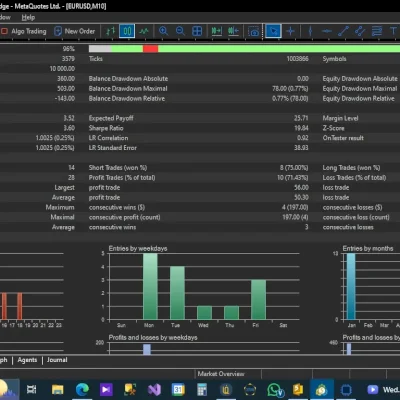Click the 'Short Trades (won %)' label
Viewport: 400px width, 400px height.
pos(118,168)
